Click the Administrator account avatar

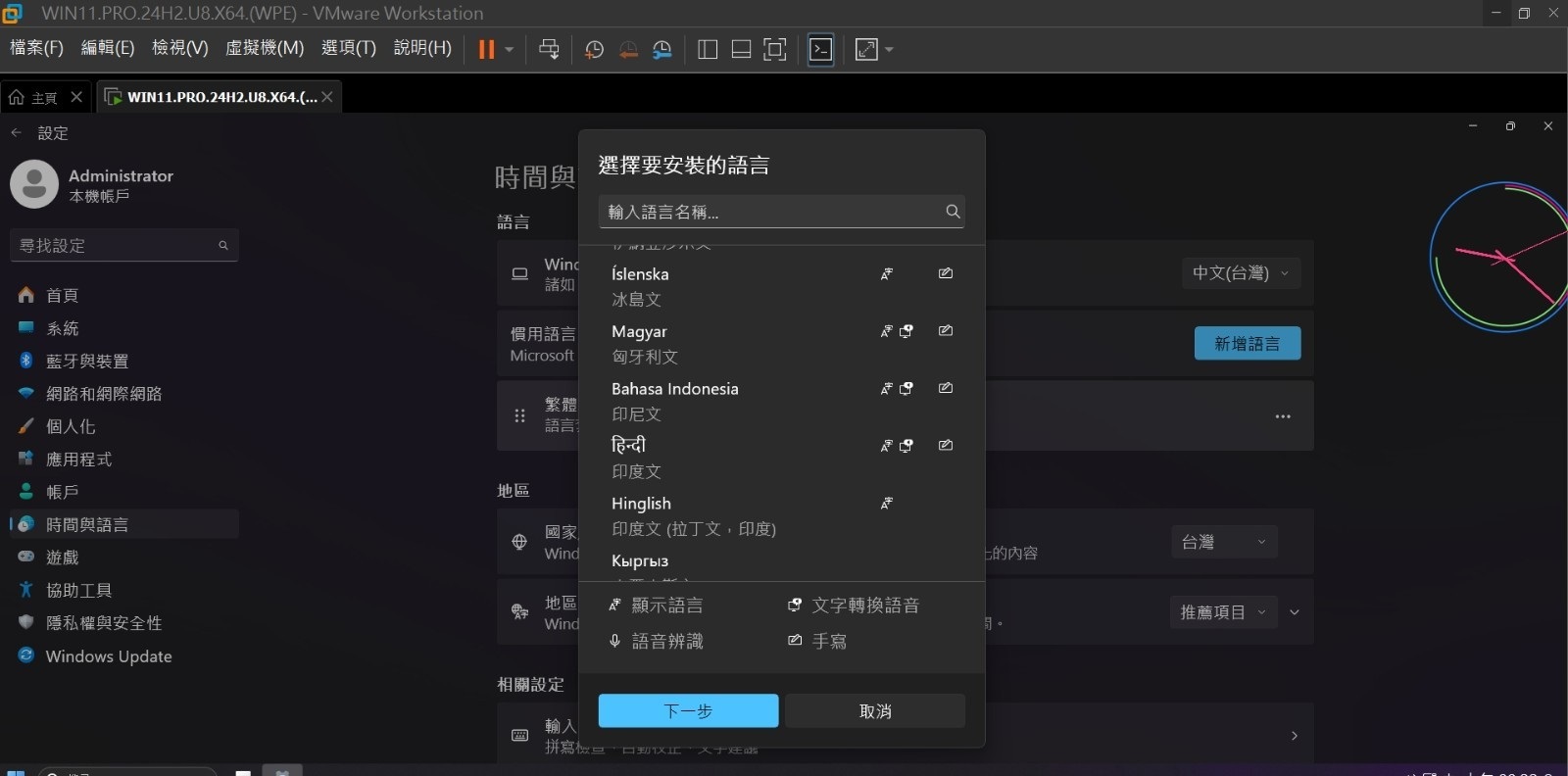pos(34,183)
